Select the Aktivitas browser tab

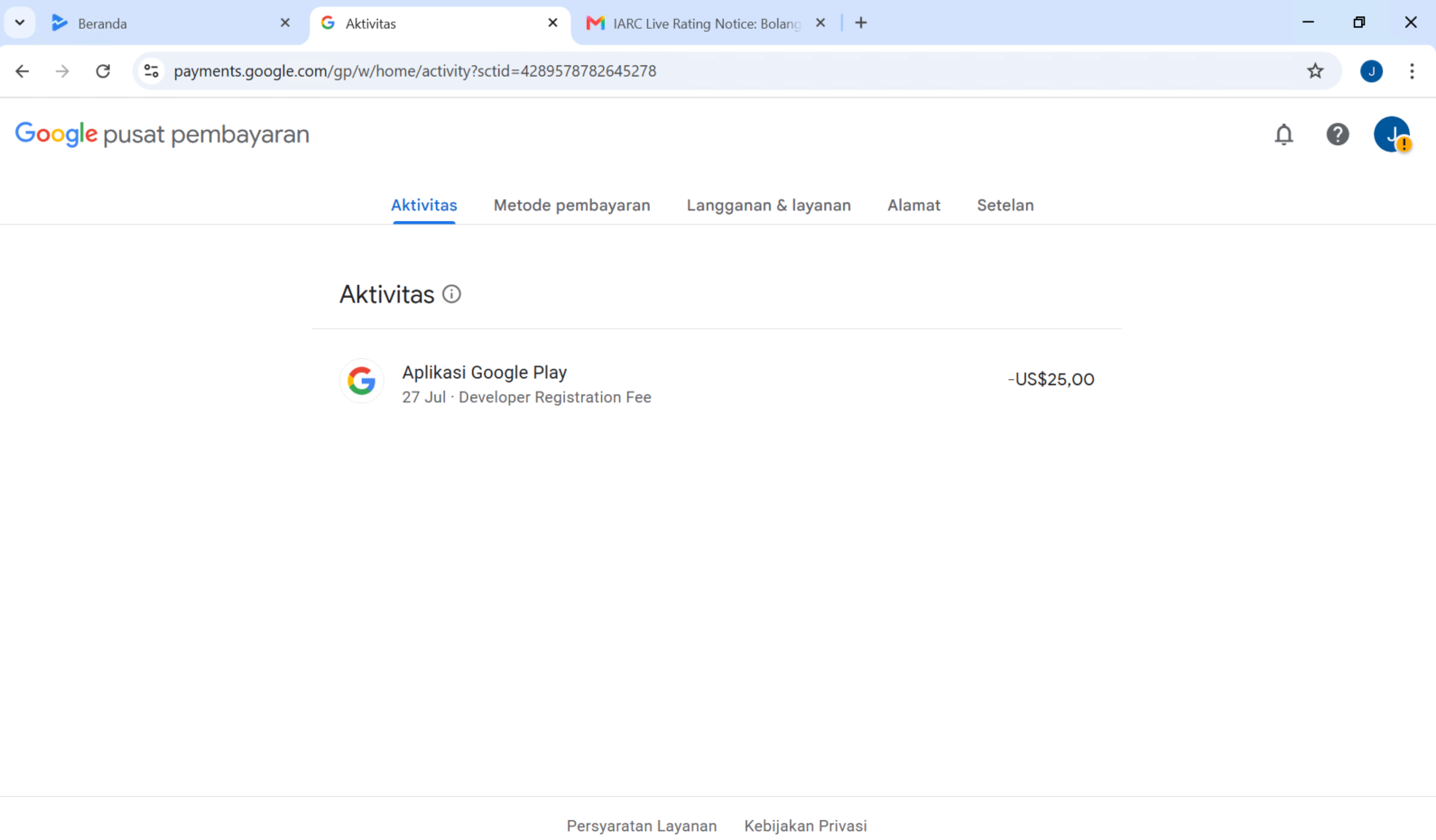(x=440, y=23)
